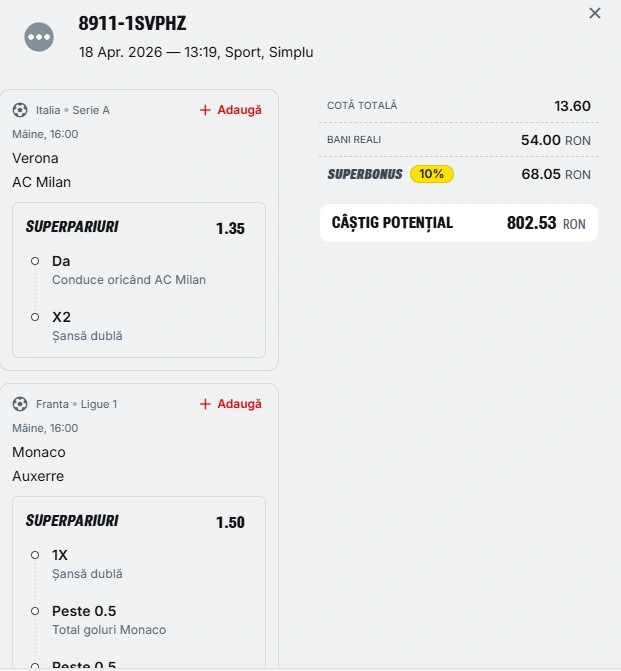Open the Franta Ligue 1 league label
621x671 pixels.
[77, 404]
